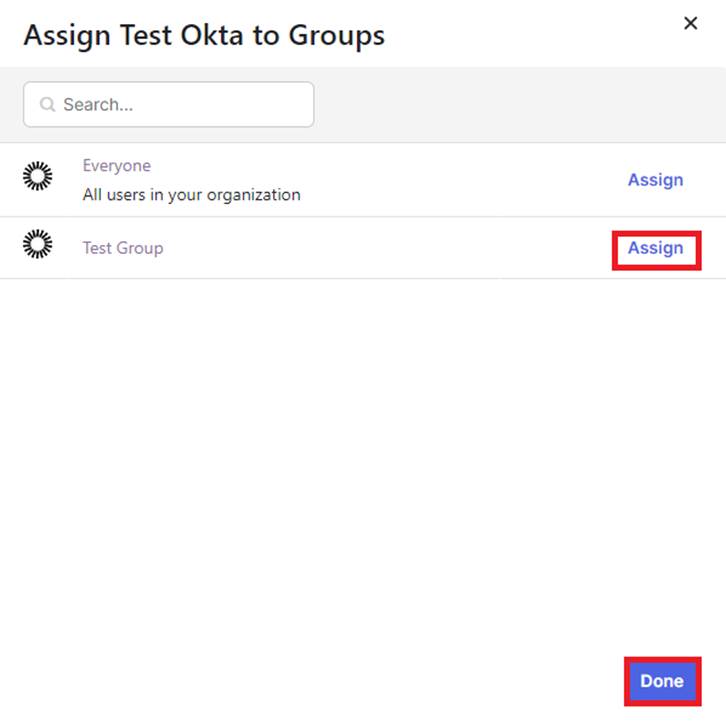Click the "Assign Test Okta to Groups" heading
This screenshot has height=721, width=726.
pyautogui.click(x=204, y=36)
